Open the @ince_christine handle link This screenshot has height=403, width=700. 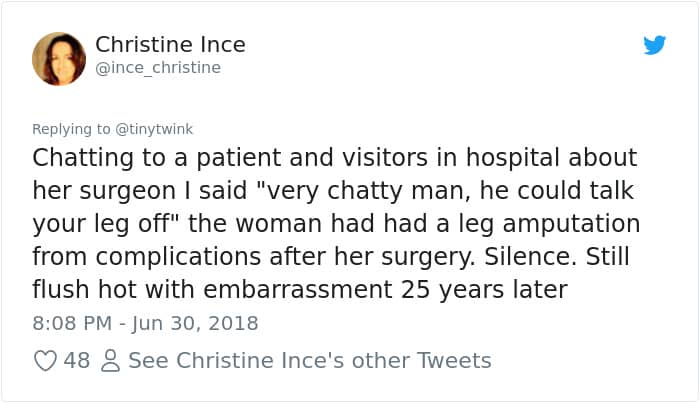(158, 68)
